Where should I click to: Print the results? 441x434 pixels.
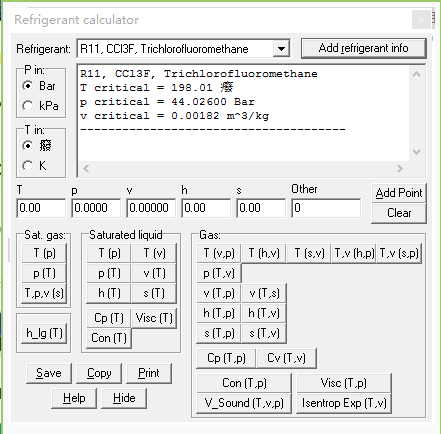click(x=149, y=373)
